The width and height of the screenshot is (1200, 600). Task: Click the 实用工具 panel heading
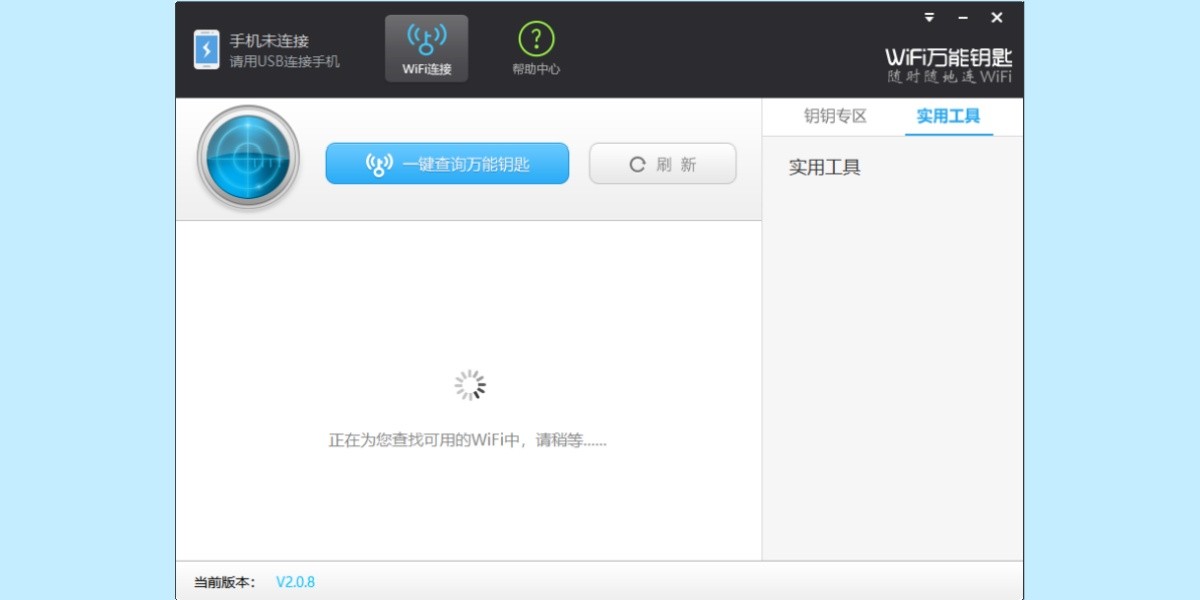pyautogui.click(x=825, y=168)
